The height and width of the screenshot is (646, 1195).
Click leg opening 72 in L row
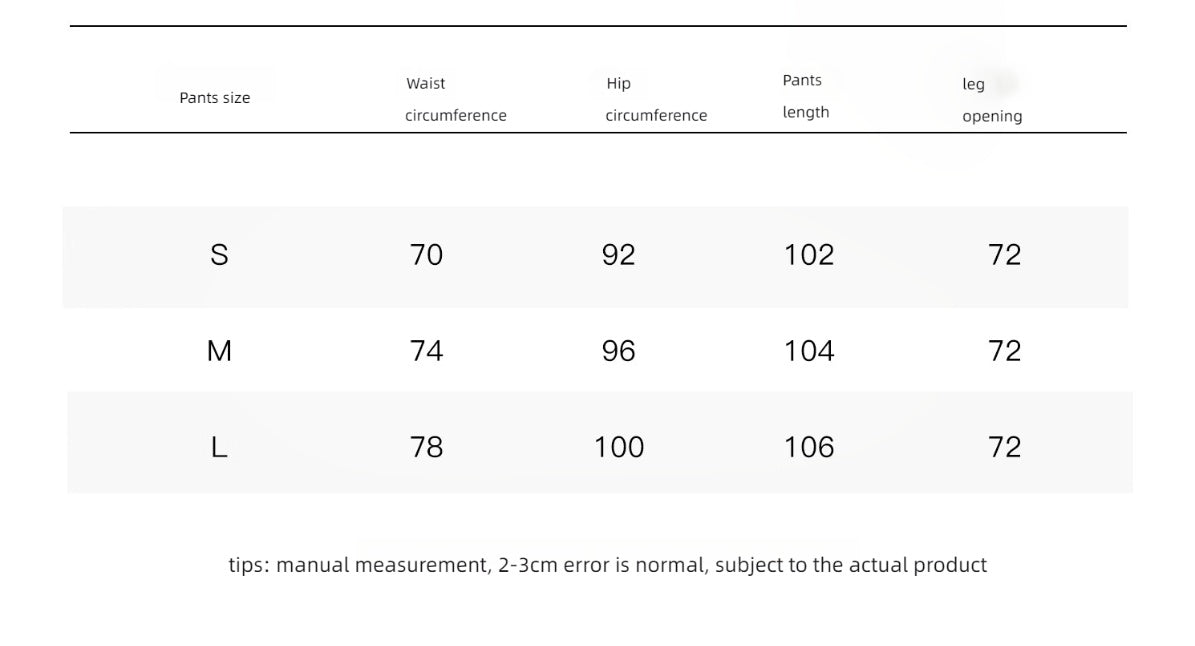(x=1004, y=447)
